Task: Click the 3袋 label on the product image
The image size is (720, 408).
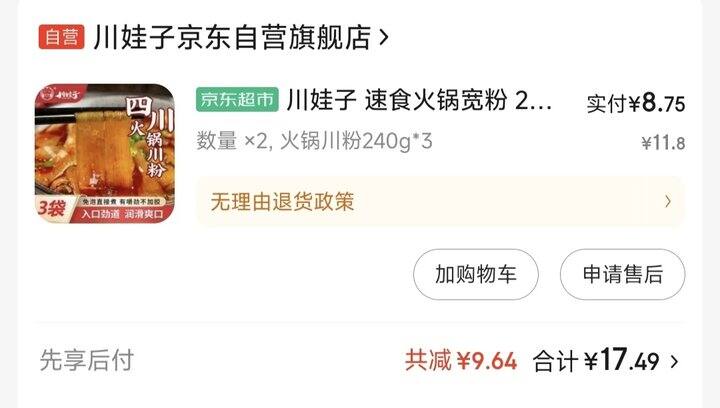Action: pos(51,209)
